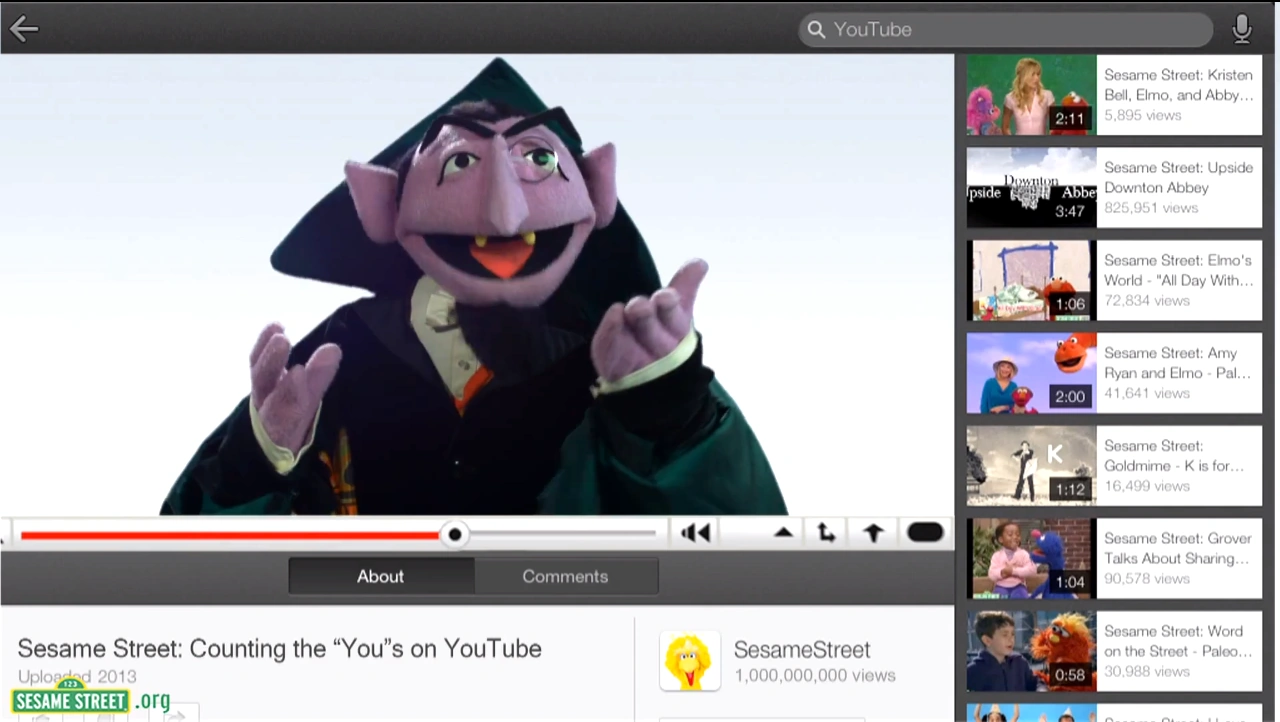Open Elmo's World 'All Day With' thumbnail
Screen dimensions: 1280x722
click(x=1031, y=280)
